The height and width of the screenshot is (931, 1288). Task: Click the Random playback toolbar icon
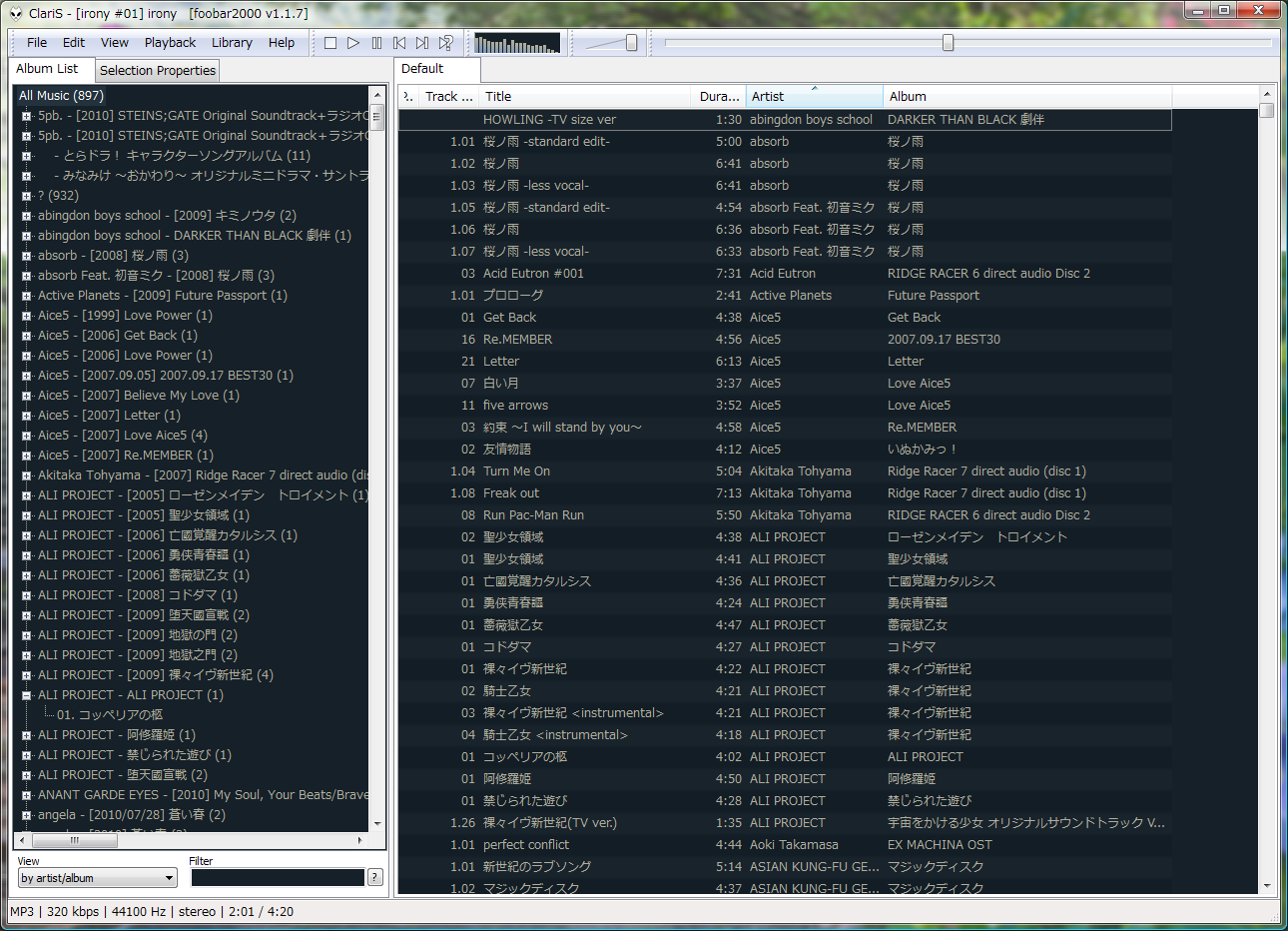pos(445,43)
